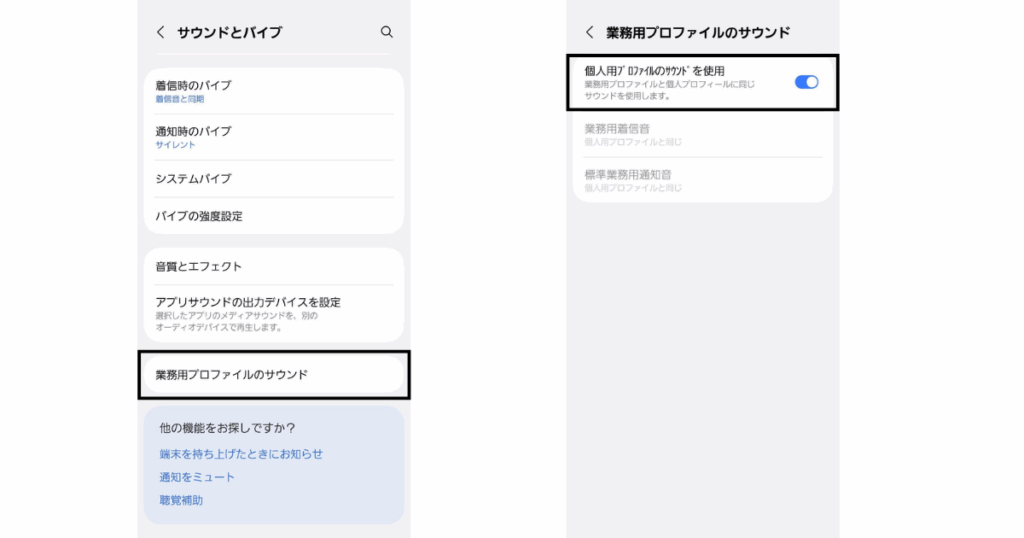This screenshot has height=538, width=1024.
Task: Open 音質とエフェクト settings
Action: click(274, 266)
